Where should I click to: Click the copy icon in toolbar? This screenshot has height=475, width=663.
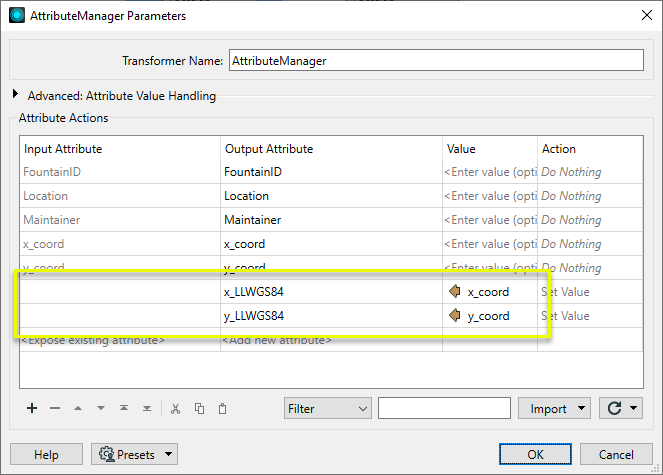[199, 408]
